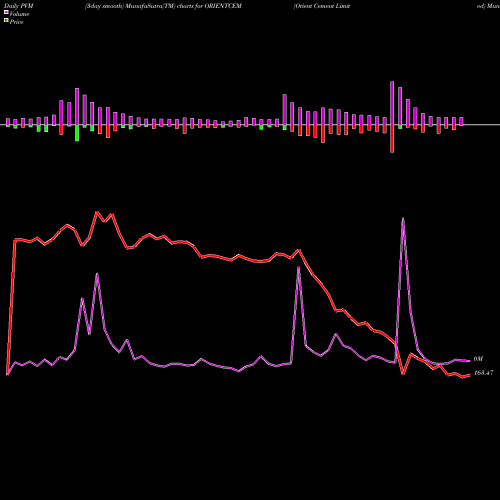Click the red-green Price legend swatch
Image resolution: width=500 pixels, height=500 pixels.
[x=6, y=21]
